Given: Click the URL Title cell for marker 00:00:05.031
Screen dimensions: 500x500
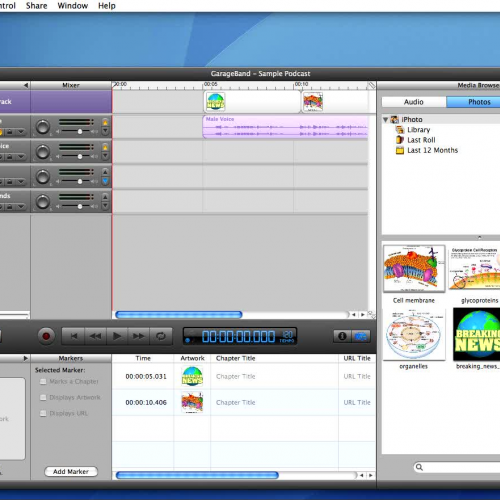Looking at the screenshot, I should tap(357, 376).
